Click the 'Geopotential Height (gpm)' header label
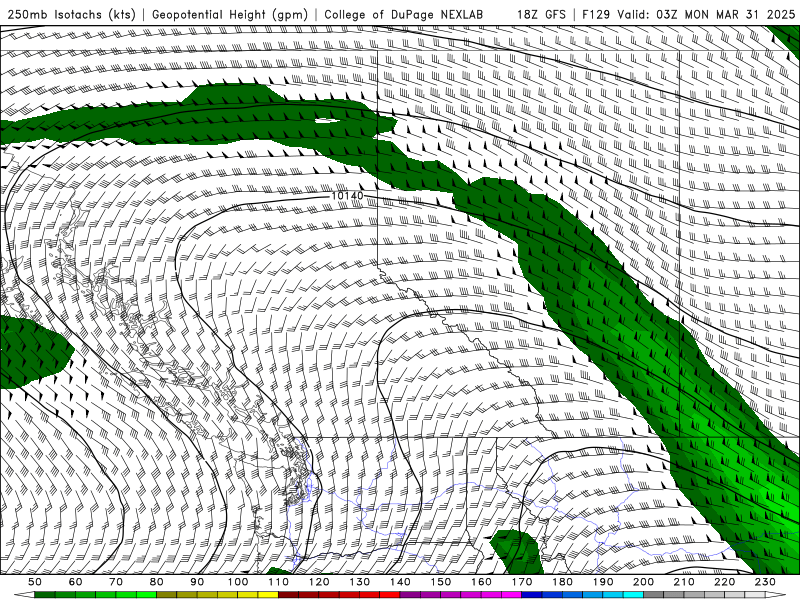The height and width of the screenshot is (600, 800). pos(230,14)
